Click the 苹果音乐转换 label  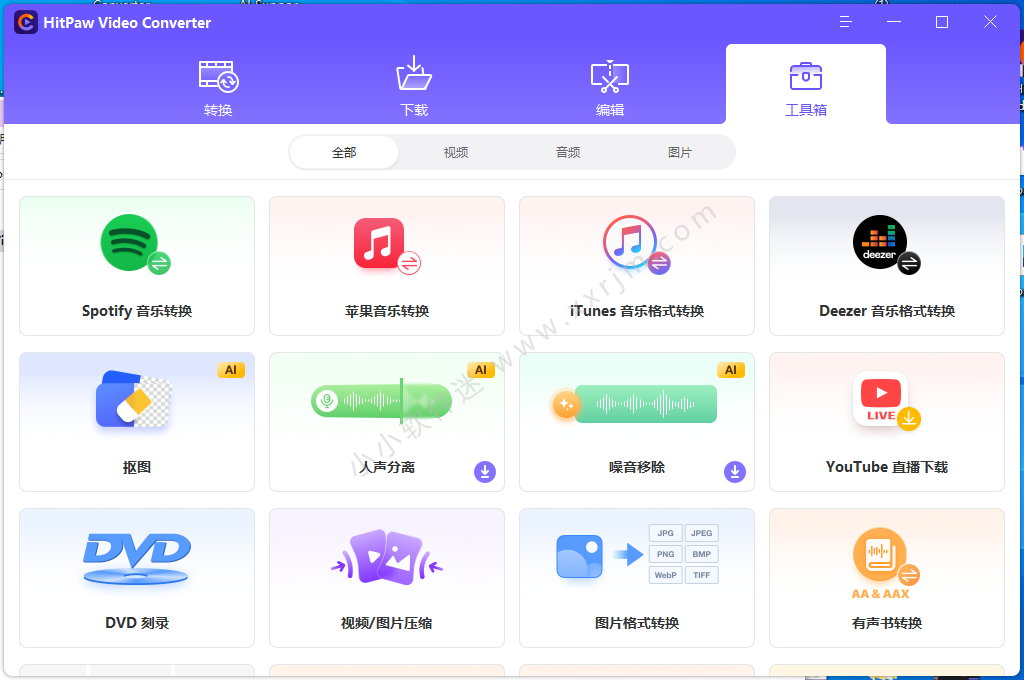tap(387, 311)
